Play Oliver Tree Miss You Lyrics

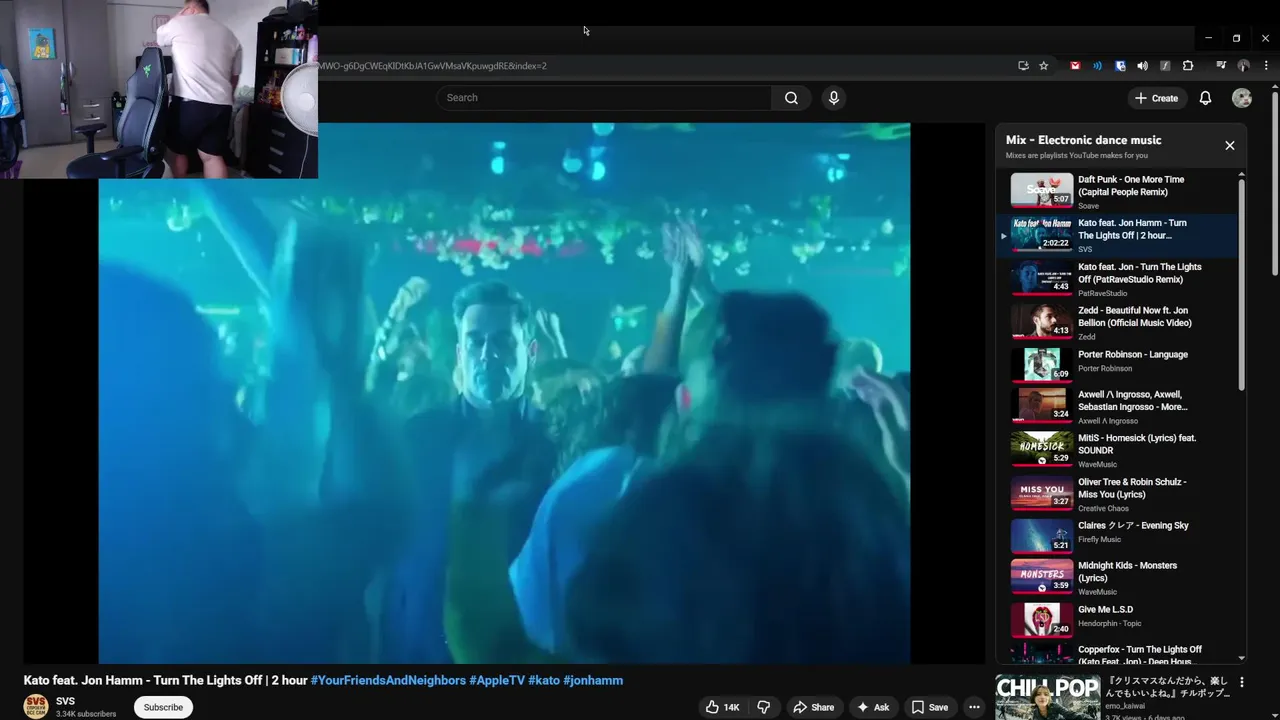point(1118,494)
